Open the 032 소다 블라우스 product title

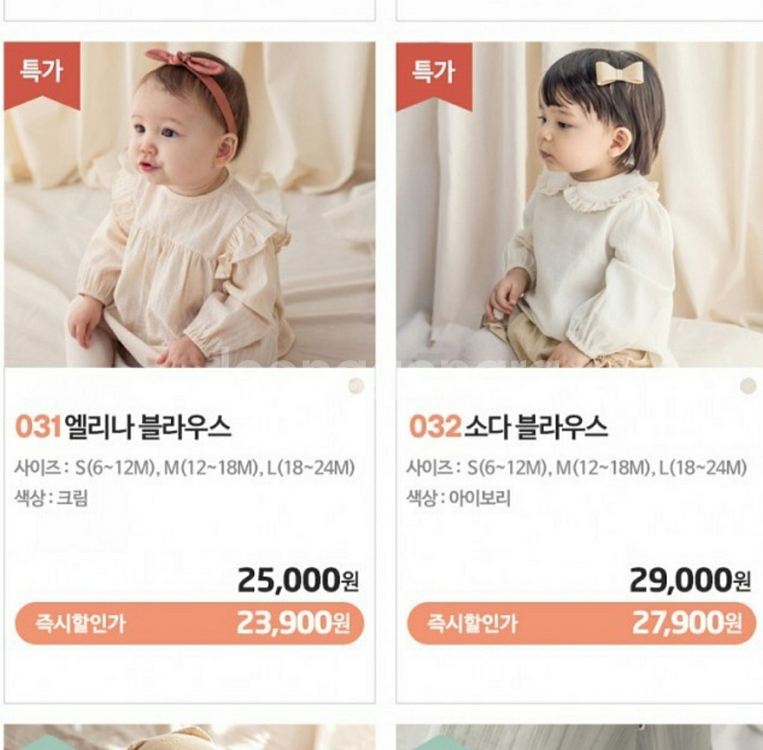(x=508, y=427)
